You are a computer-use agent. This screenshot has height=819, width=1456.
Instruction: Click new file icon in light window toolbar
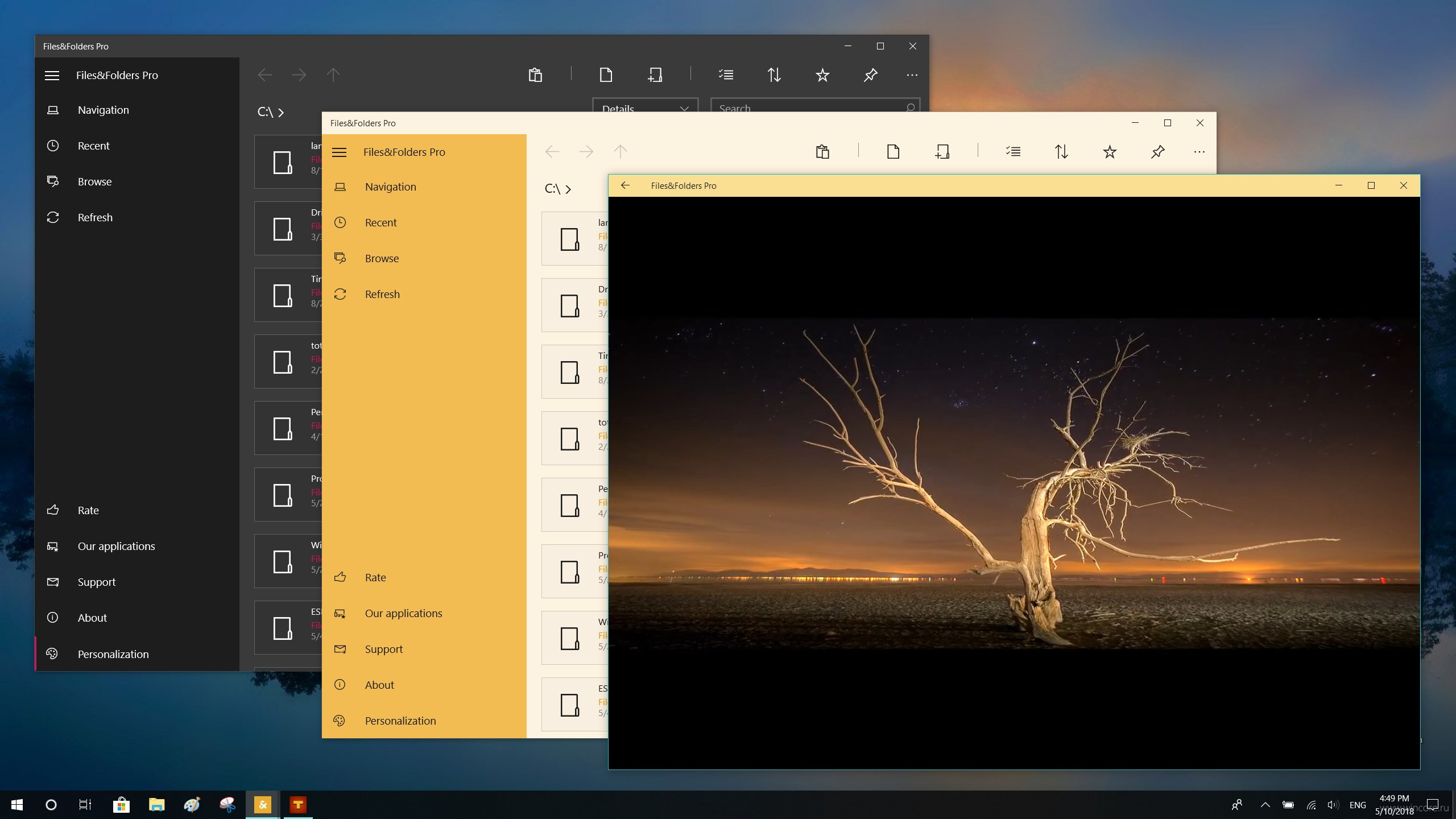(893, 151)
